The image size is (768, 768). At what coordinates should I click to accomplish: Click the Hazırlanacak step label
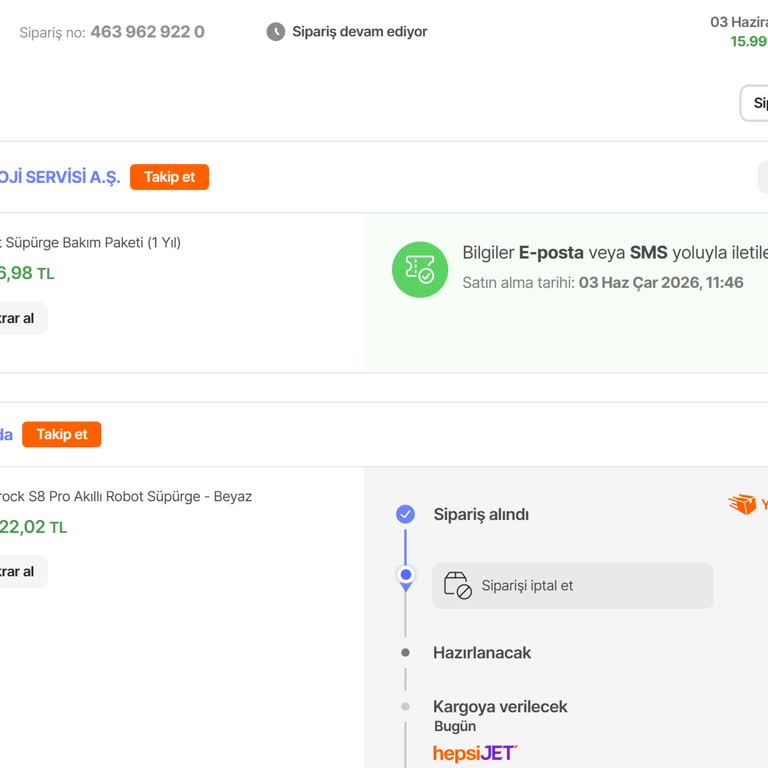point(482,653)
